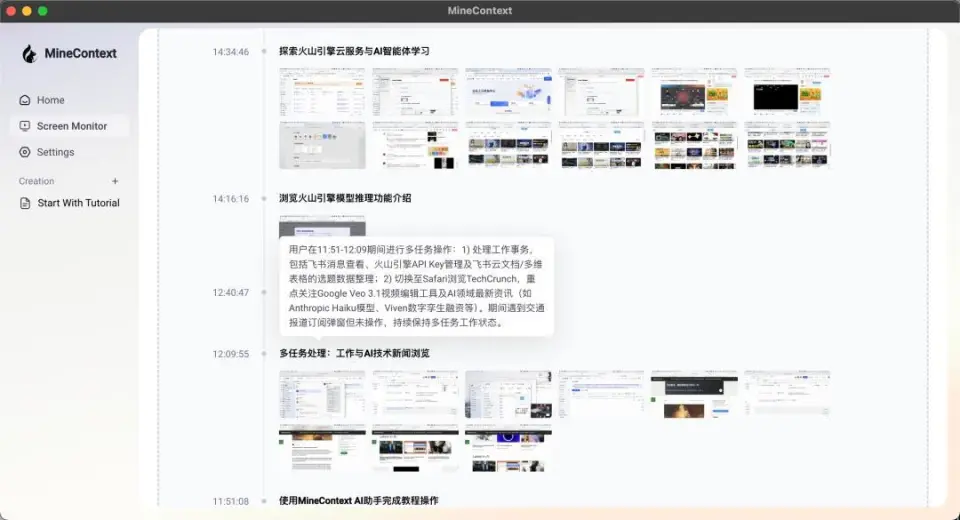Viewport: 960px width, 520px height.
Task: Open 使用MineContext AI助手完成教程操作 entry title
Action: (x=358, y=500)
